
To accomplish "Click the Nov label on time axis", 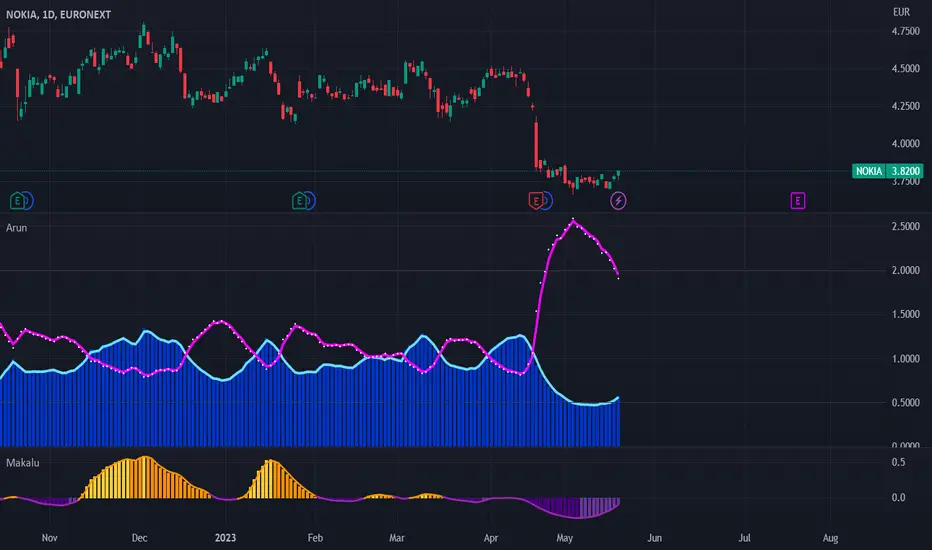I will [x=49, y=538].
